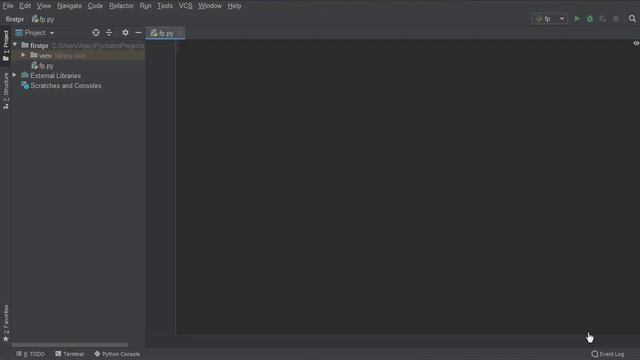Click the firstpr breadcrumb in navigation bar
Screen dimensions: 640x360
[x=15, y=19]
